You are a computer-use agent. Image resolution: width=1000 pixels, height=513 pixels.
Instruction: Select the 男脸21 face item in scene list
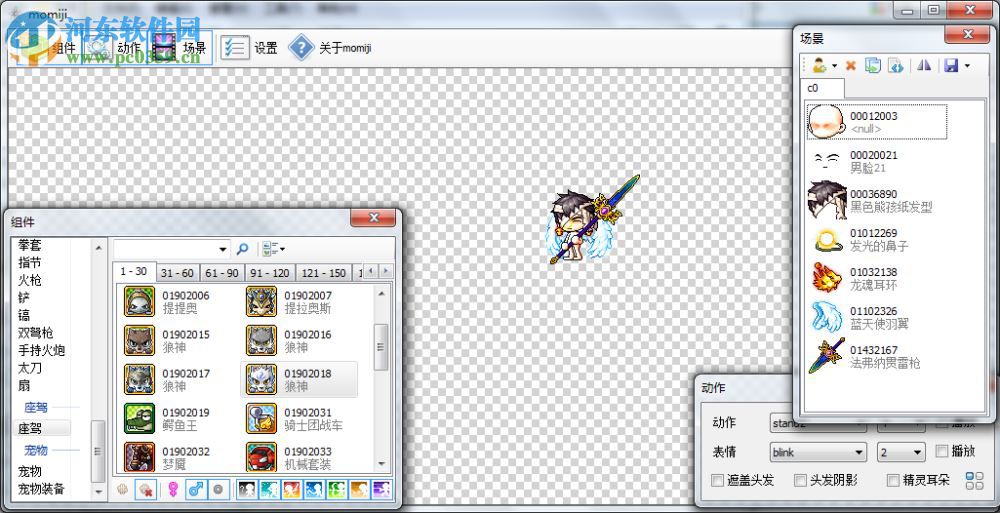[877, 161]
